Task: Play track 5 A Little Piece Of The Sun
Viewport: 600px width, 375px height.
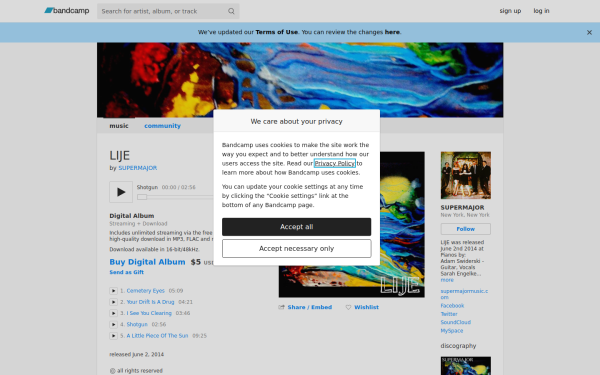Action: click(x=113, y=336)
